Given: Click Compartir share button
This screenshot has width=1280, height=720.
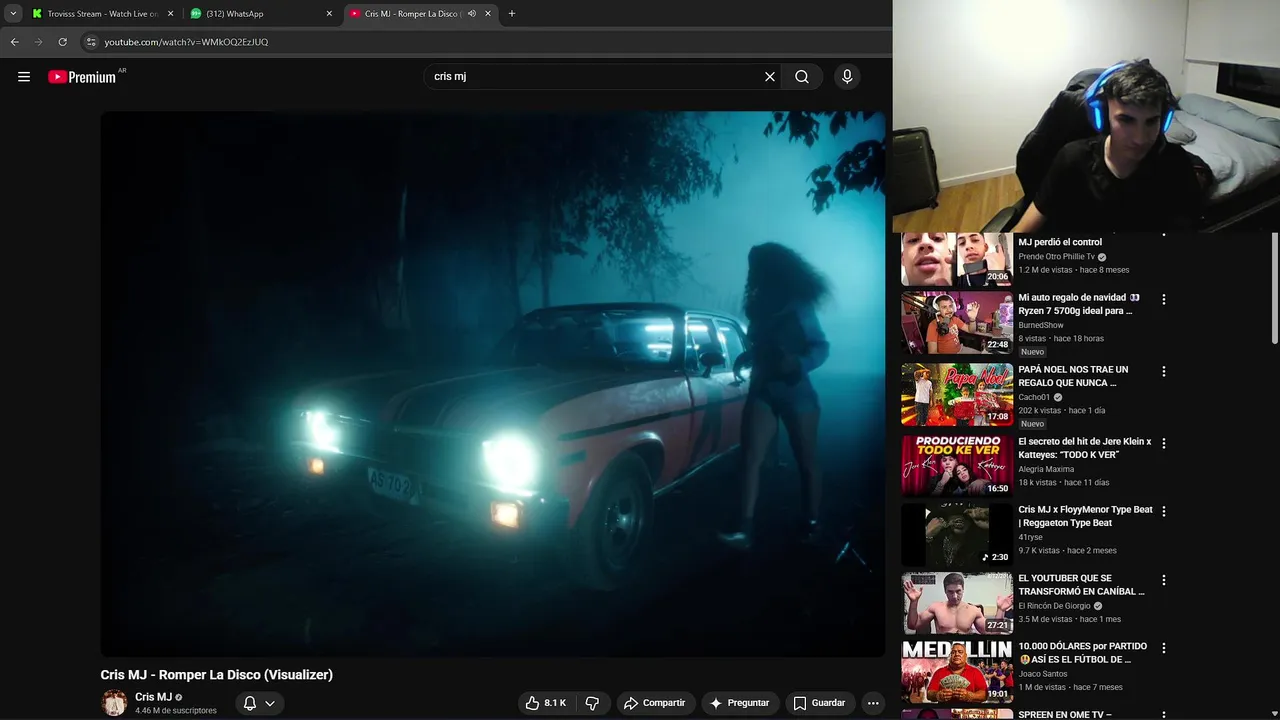Looking at the screenshot, I should tap(655, 703).
